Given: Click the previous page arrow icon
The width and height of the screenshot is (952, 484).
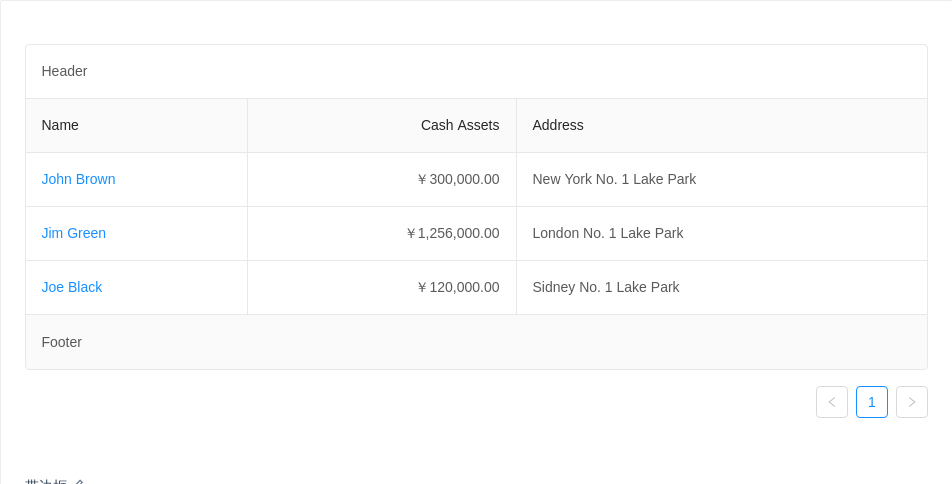Looking at the screenshot, I should (832, 402).
